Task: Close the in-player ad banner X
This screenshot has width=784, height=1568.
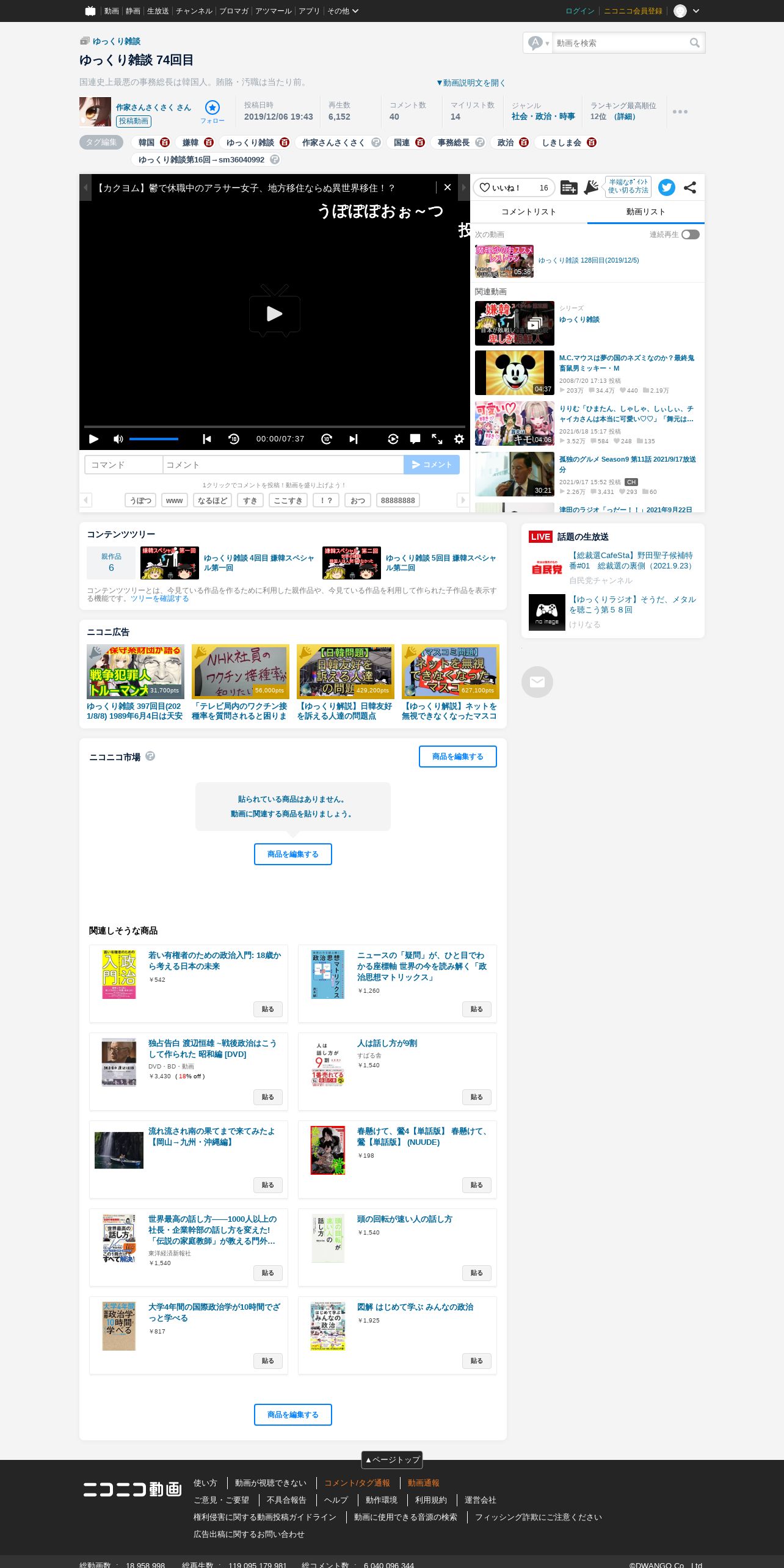Action: pos(448,187)
